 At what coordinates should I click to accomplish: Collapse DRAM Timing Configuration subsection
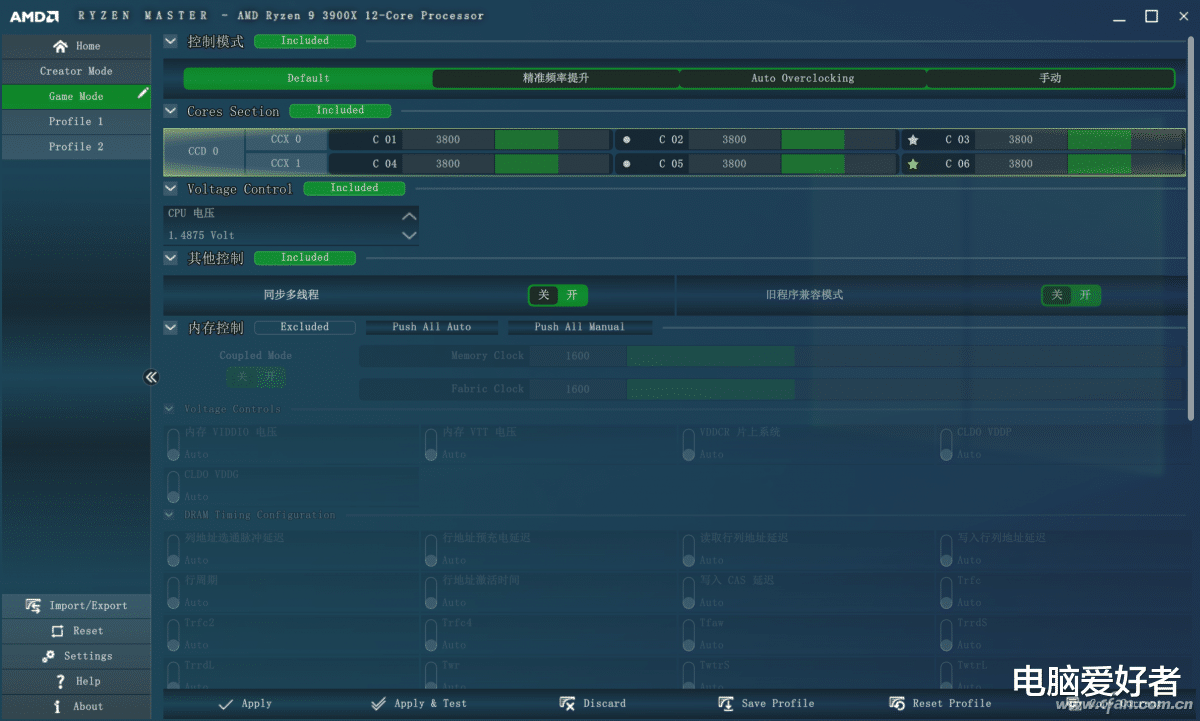coord(170,515)
